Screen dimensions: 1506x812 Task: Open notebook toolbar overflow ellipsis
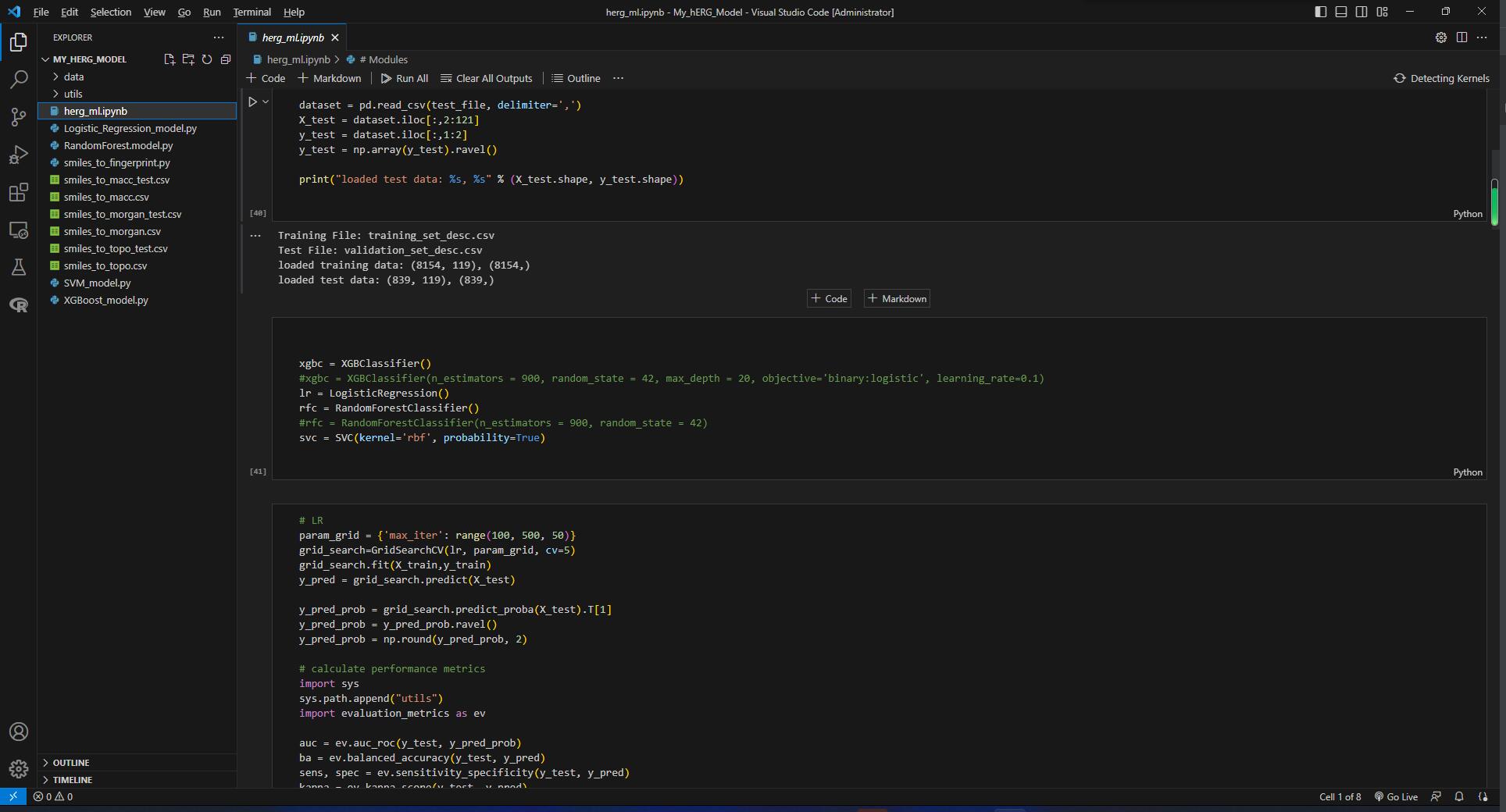tap(619, 78)
